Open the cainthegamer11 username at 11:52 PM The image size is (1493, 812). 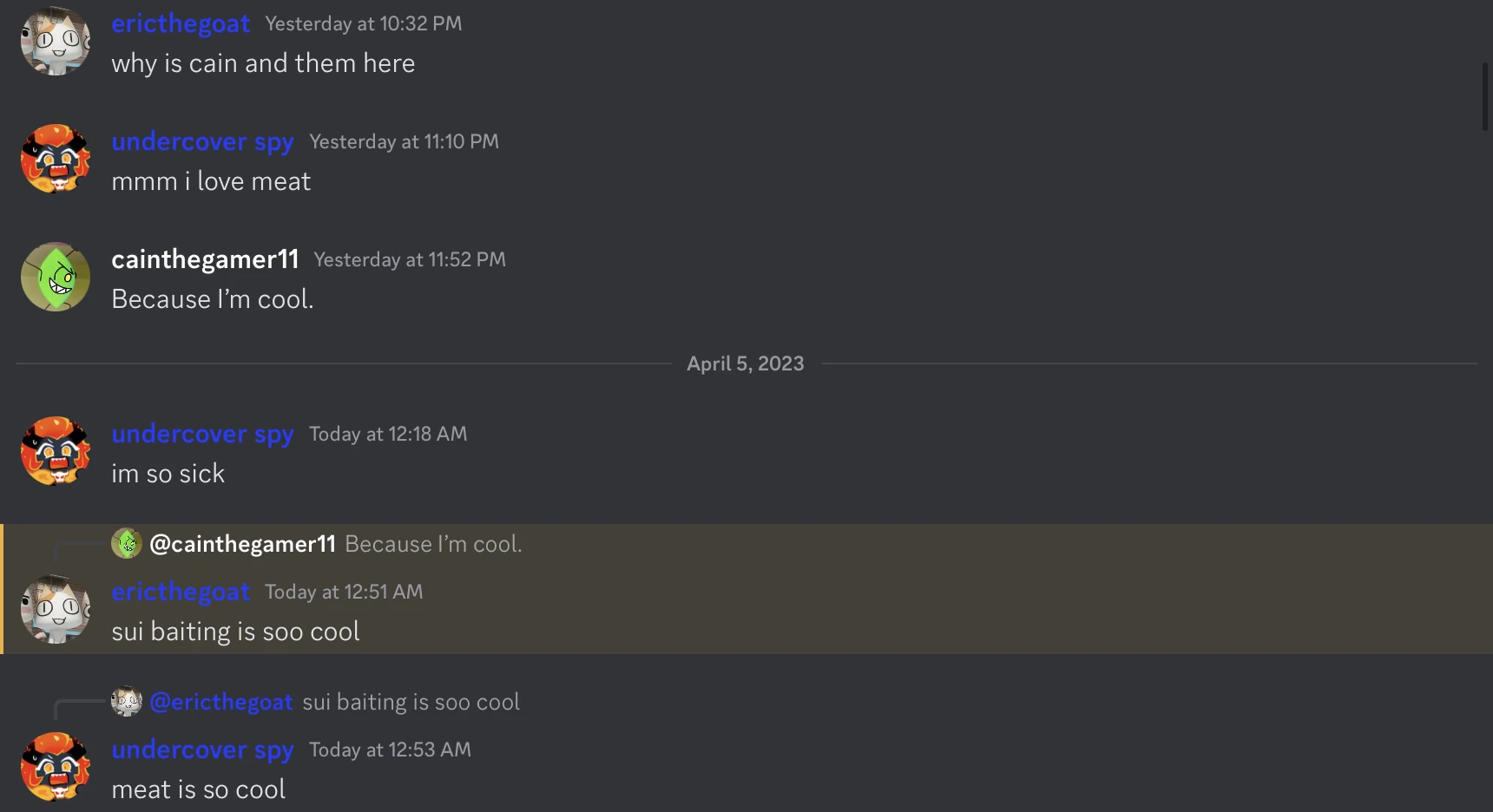click(x=205, y=259)
